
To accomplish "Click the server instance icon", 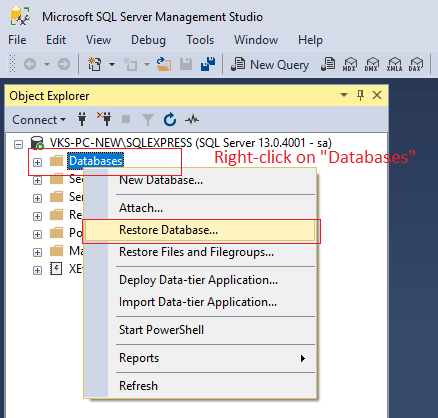I will click(37, 143).
